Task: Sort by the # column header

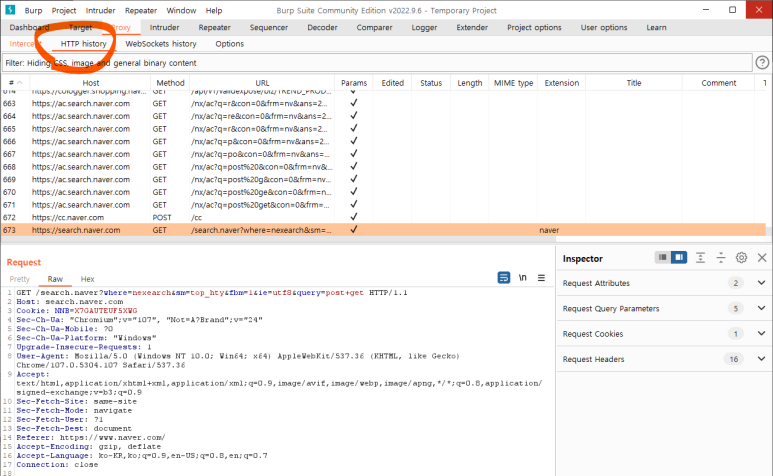Action: (x=15, y=83)
